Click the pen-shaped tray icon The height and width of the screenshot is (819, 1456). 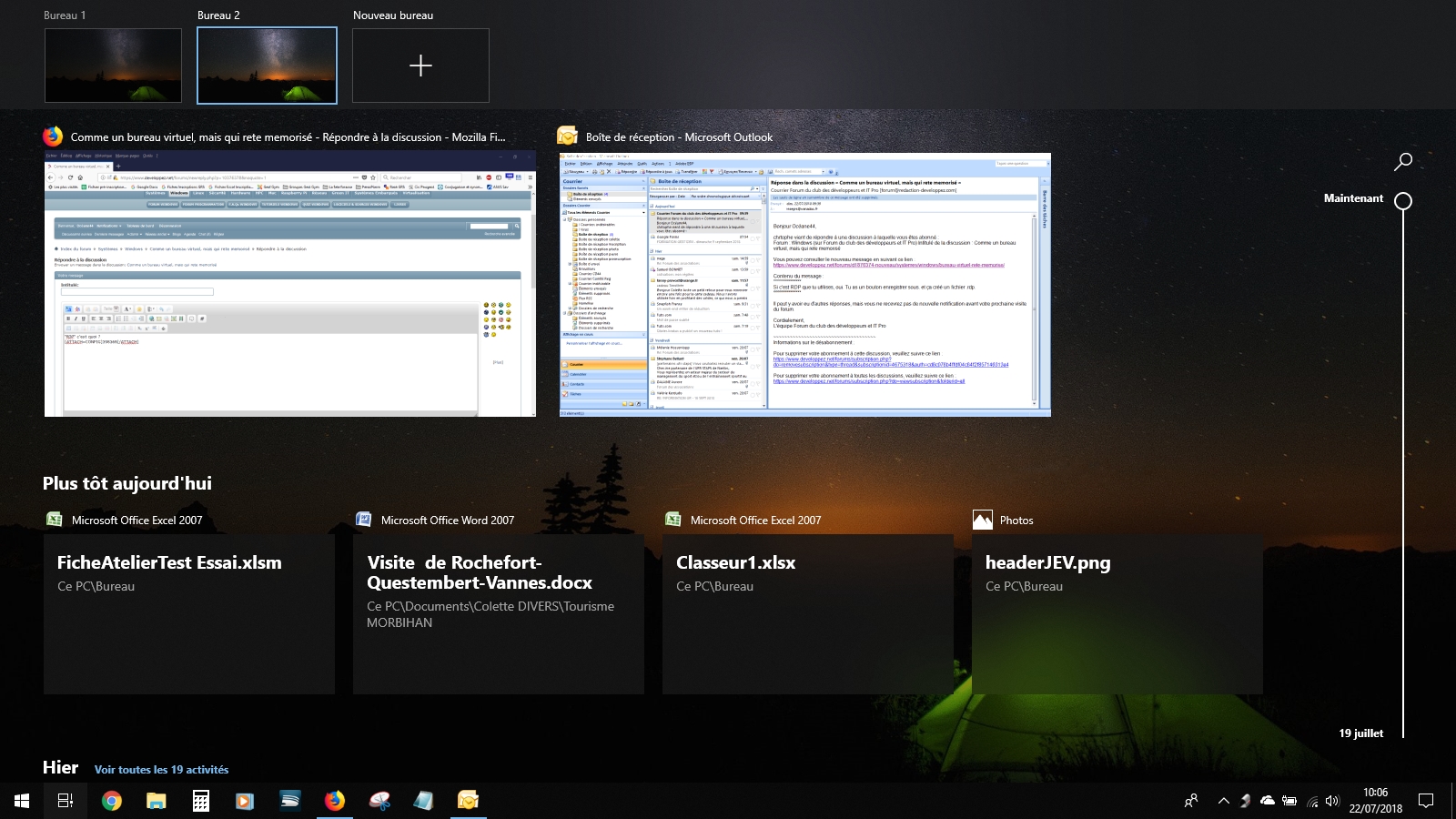(1246, 801)
